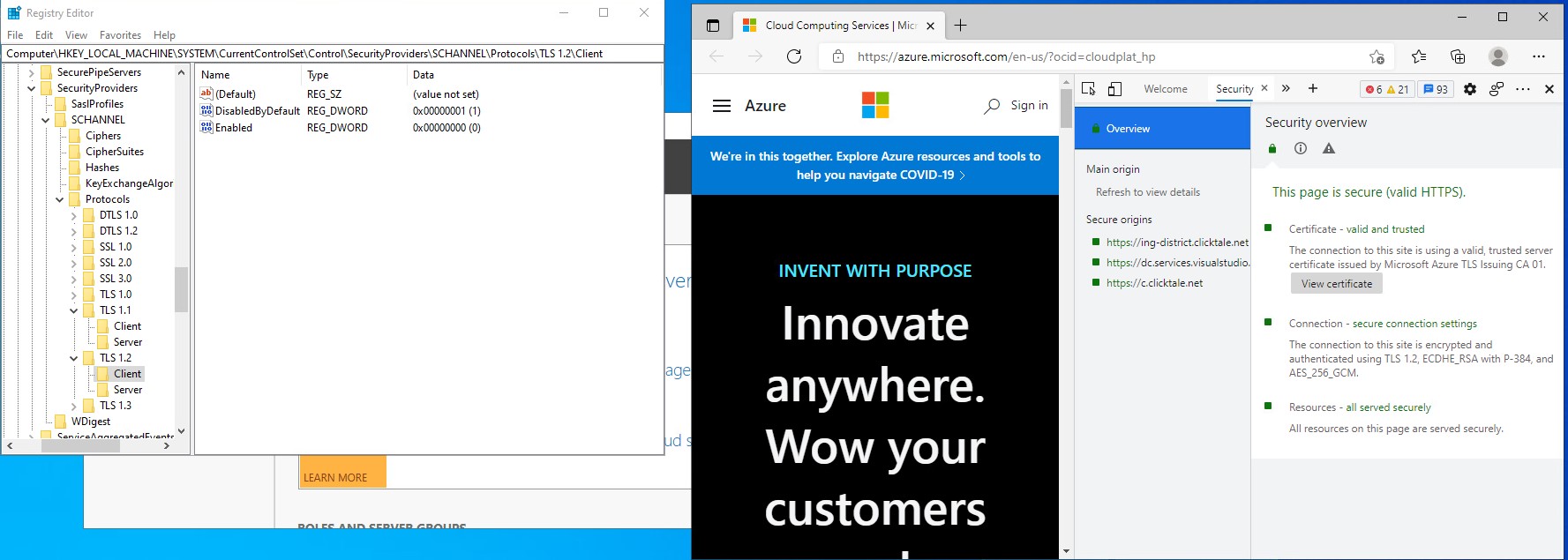The width and height of the screenshot is (1568, 560).
Task: Open the COVID-19 resources banner link
Action: click(x=875, y=166)
